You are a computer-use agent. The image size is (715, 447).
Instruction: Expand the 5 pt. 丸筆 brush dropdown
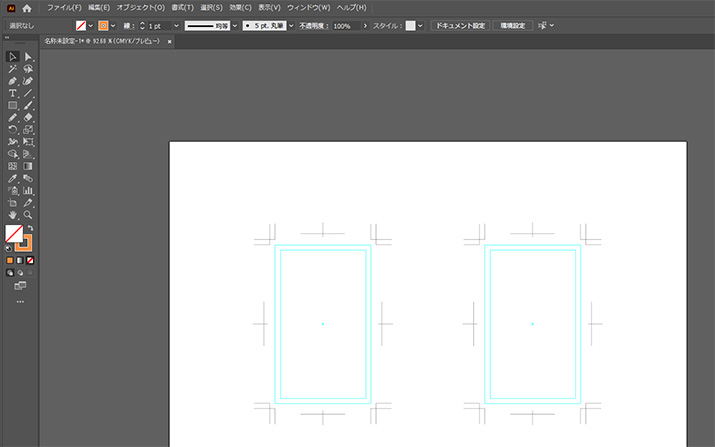pyautogui.click(x=290, y=25)
